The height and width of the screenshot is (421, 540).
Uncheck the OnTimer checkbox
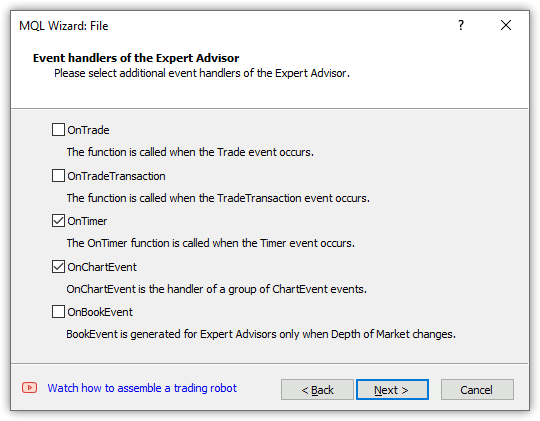click(58, 221)
